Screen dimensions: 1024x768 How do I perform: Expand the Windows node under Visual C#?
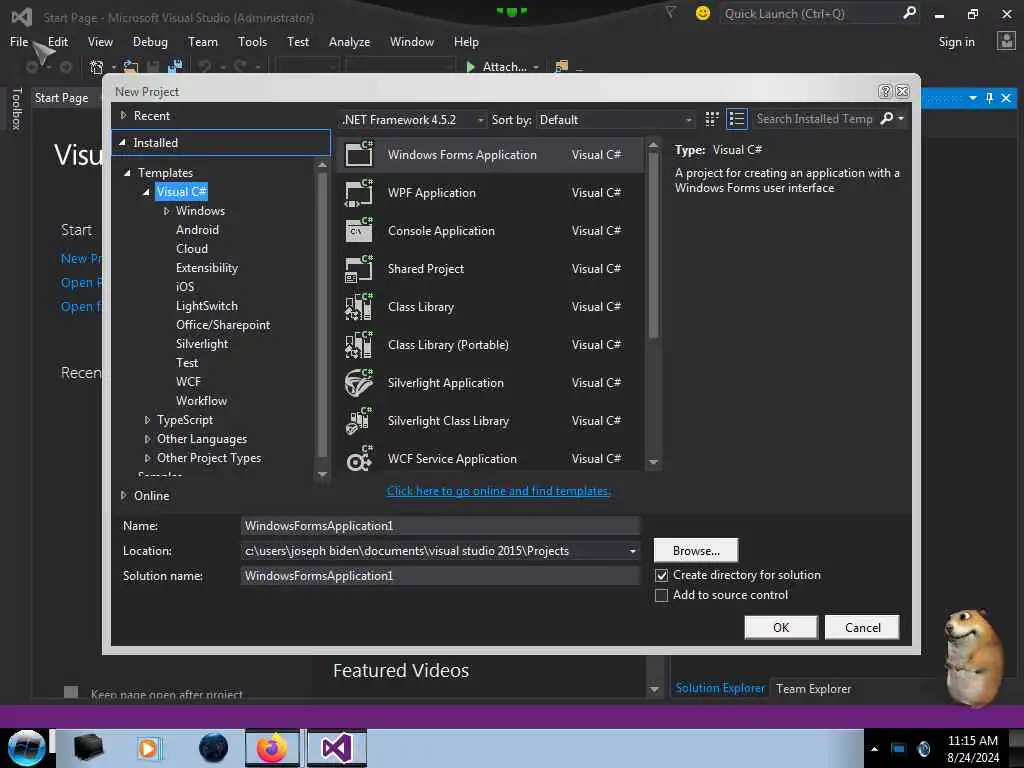(167, 211)
